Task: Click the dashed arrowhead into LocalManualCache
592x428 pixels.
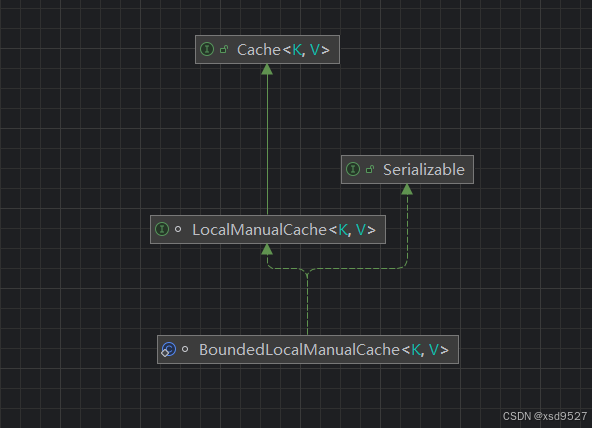Action: (x=267, y=249)
